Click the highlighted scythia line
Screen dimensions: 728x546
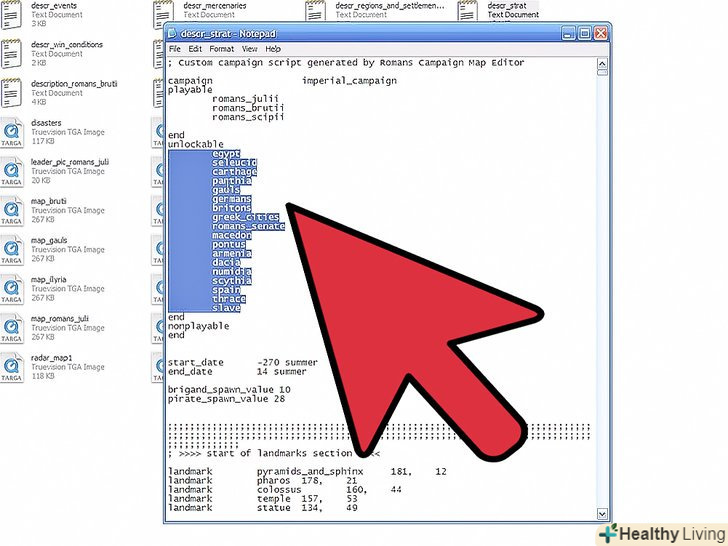231,281
